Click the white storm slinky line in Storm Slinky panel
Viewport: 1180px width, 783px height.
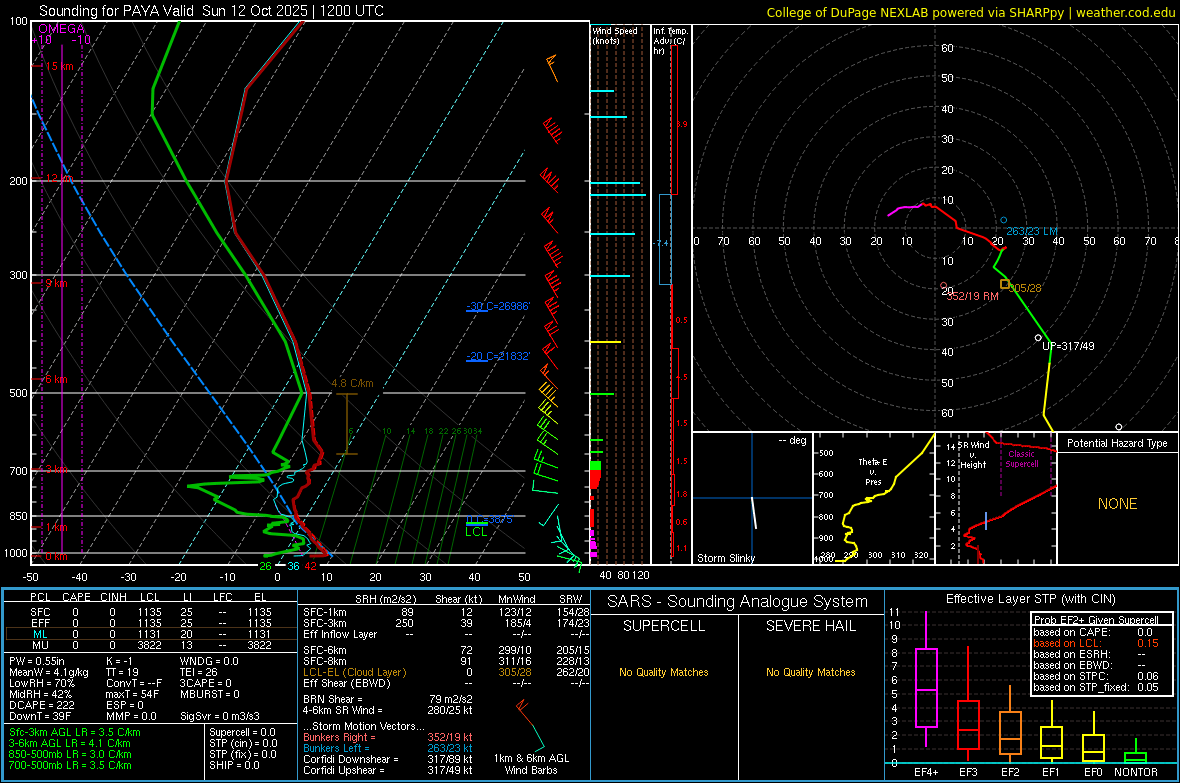(753, 512)
